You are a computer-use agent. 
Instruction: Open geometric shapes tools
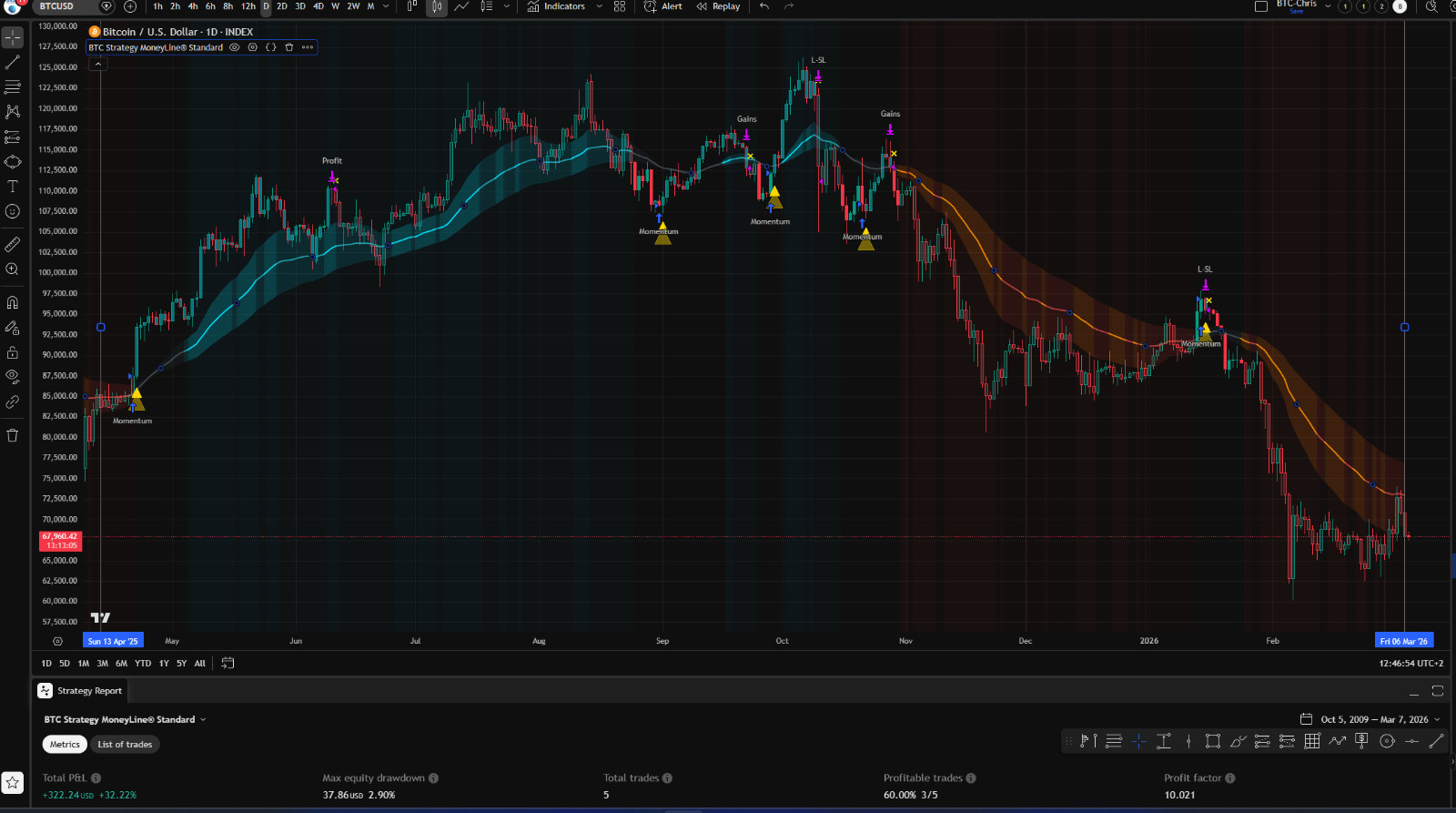pos(13,162)
